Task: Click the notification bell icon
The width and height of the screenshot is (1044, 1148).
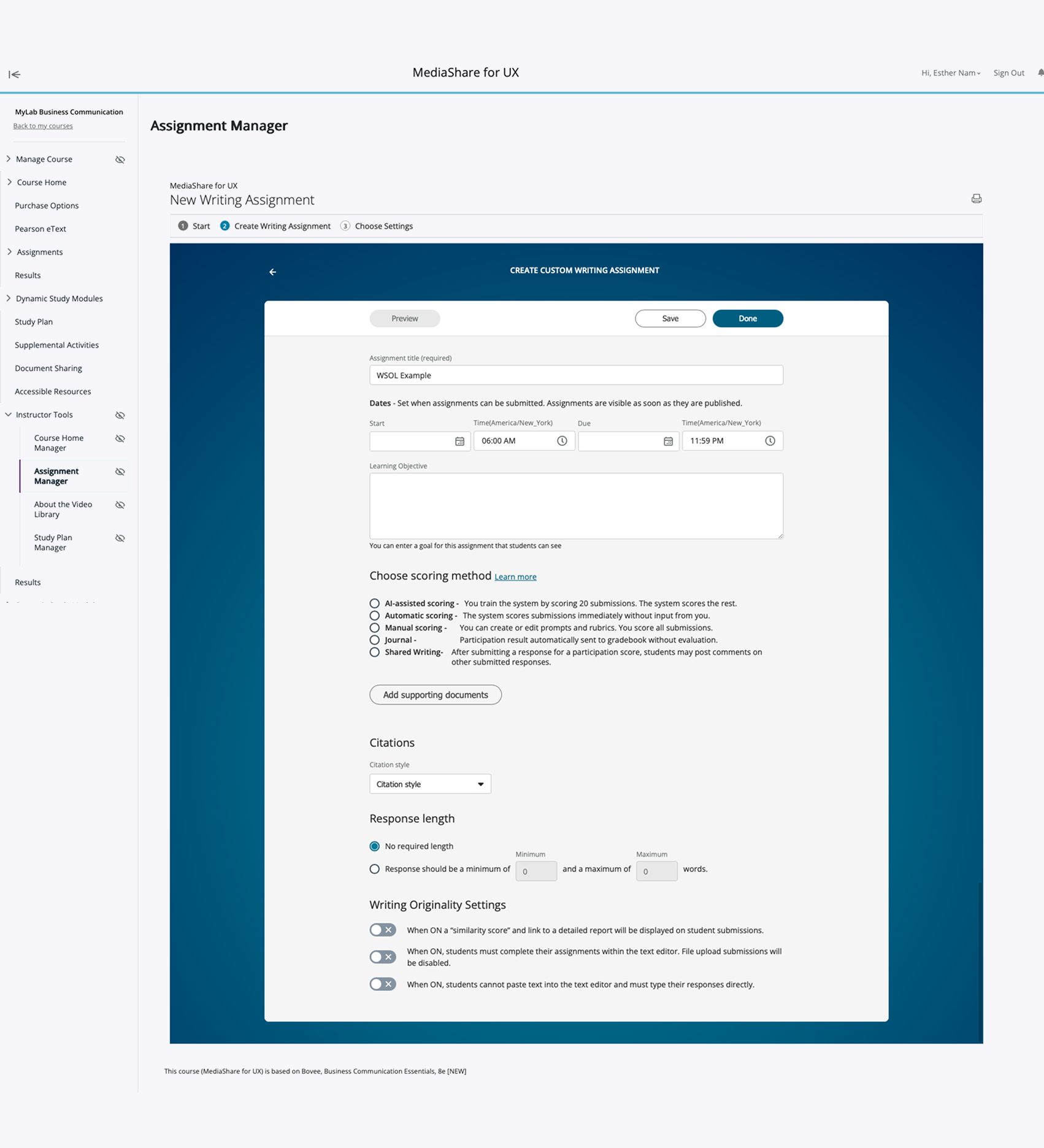Action: (1040, 73)
